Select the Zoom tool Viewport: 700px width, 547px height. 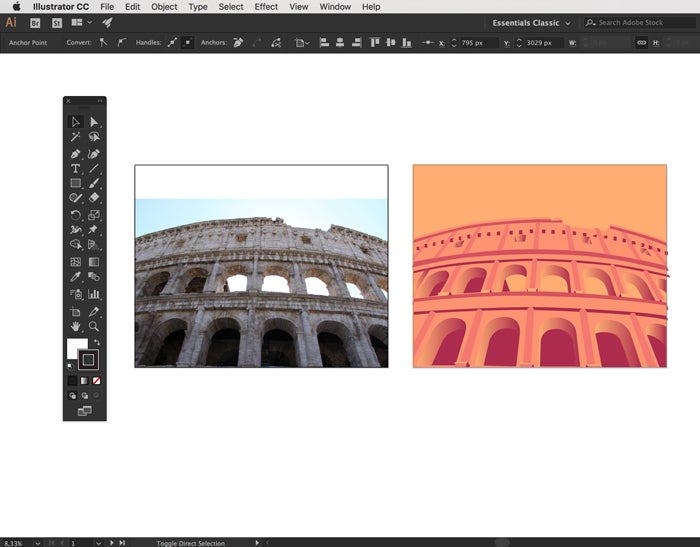[x=94, y=326]
